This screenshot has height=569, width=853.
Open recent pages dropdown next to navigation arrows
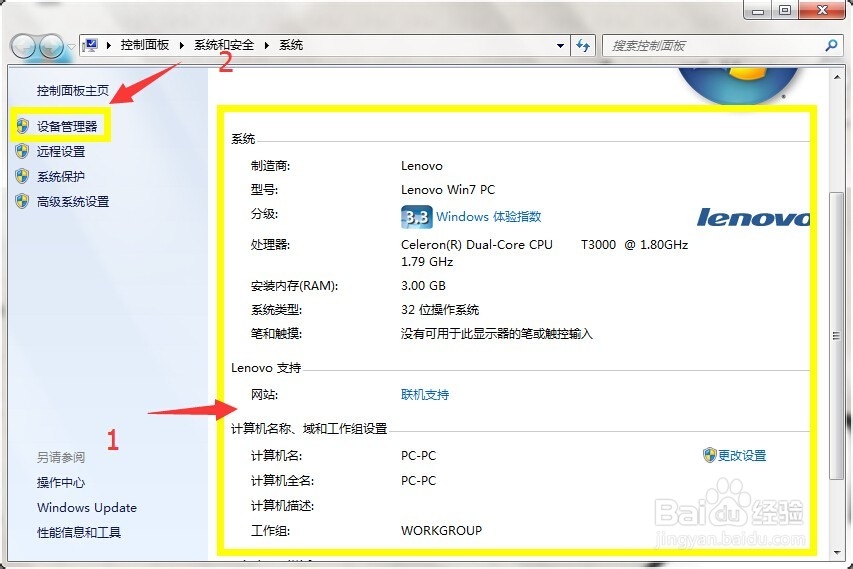pyautogui.click(x=71, y=47)
